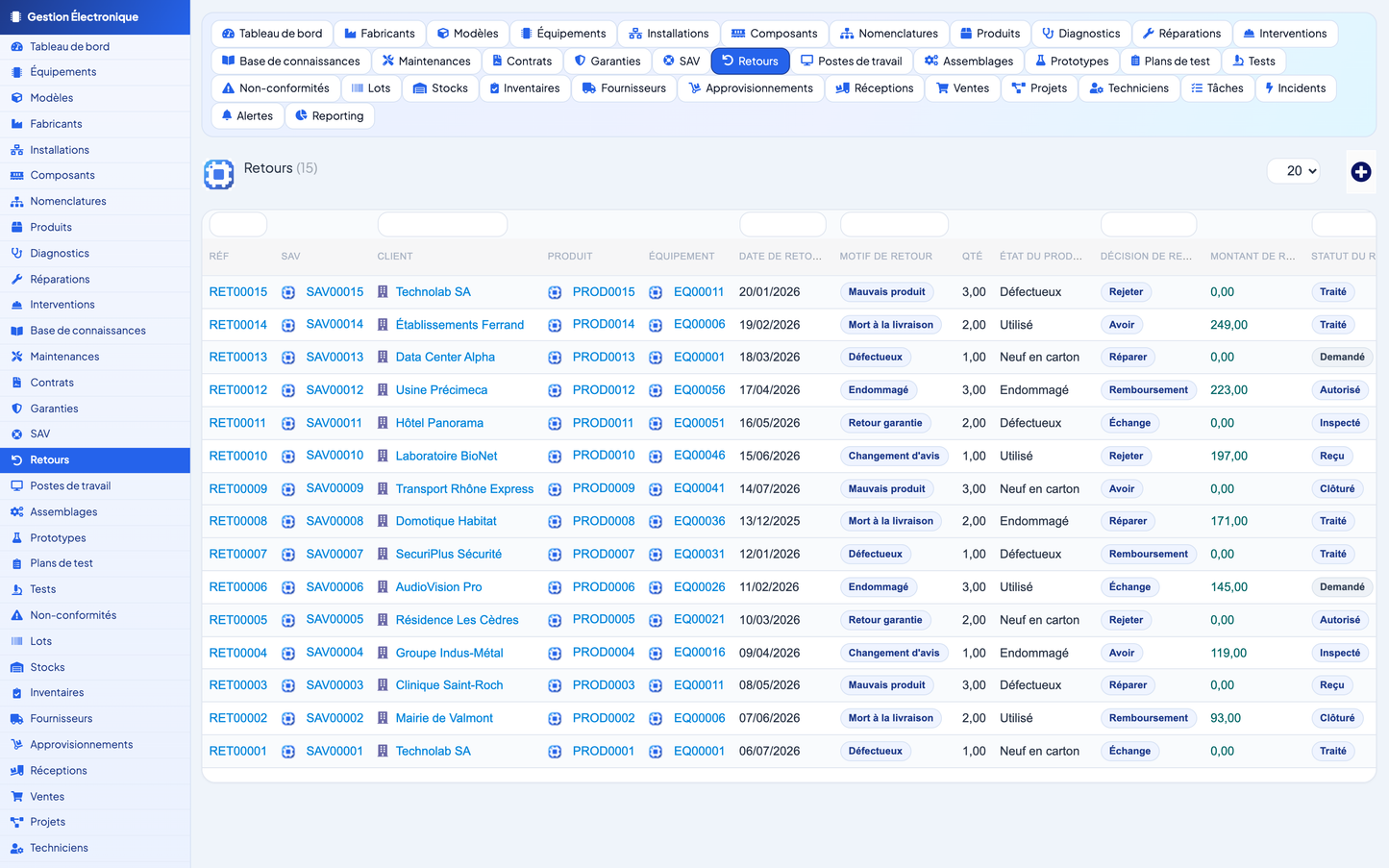Image resolution: width=1389 pixels, height=868 pixels.
Task: Click the plus icon to add a return
Action: [1360, 172]
